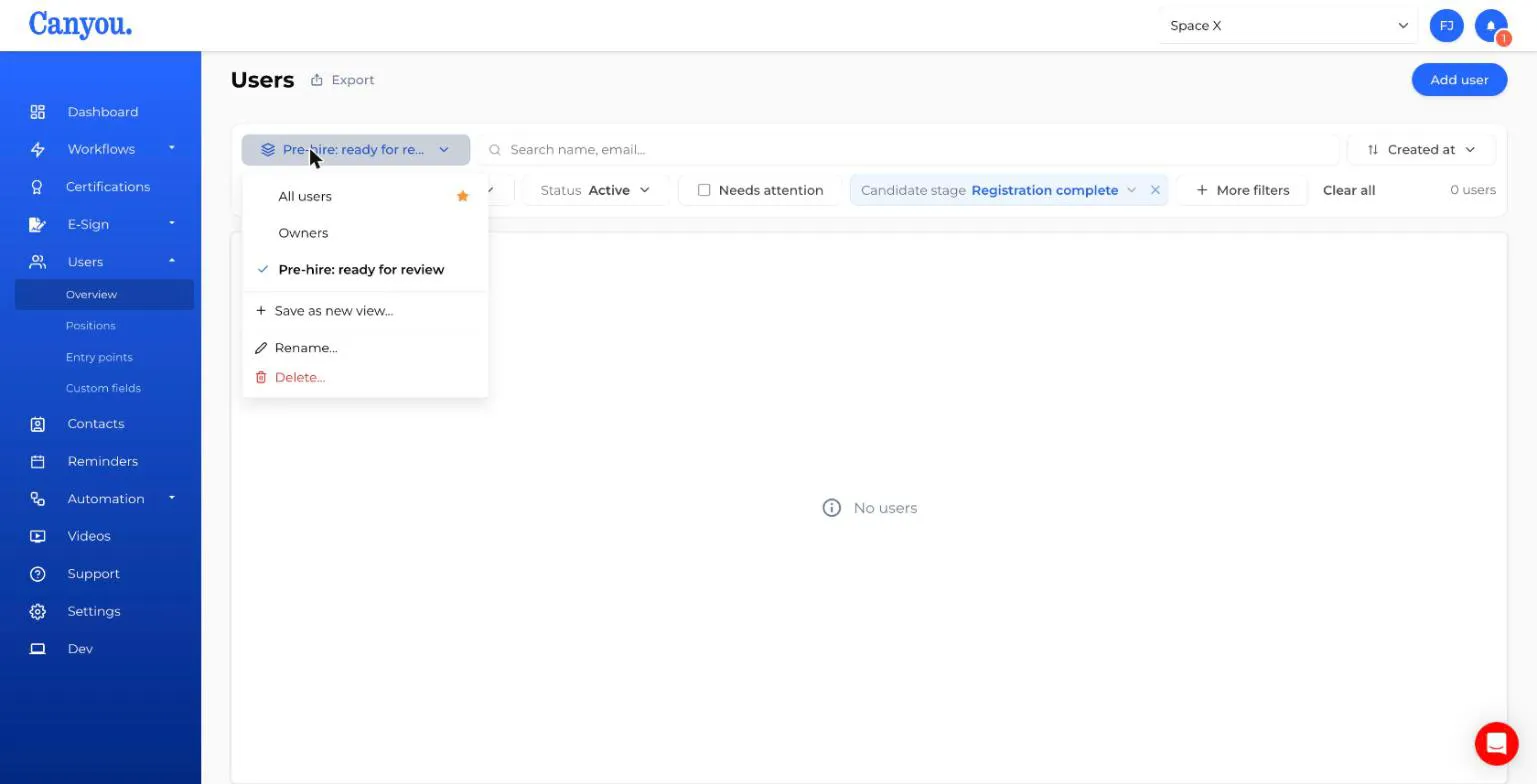The height and width of the screenshot is (784, 1537).
Task: Click the Users page heading
Action: coord(262,80)
